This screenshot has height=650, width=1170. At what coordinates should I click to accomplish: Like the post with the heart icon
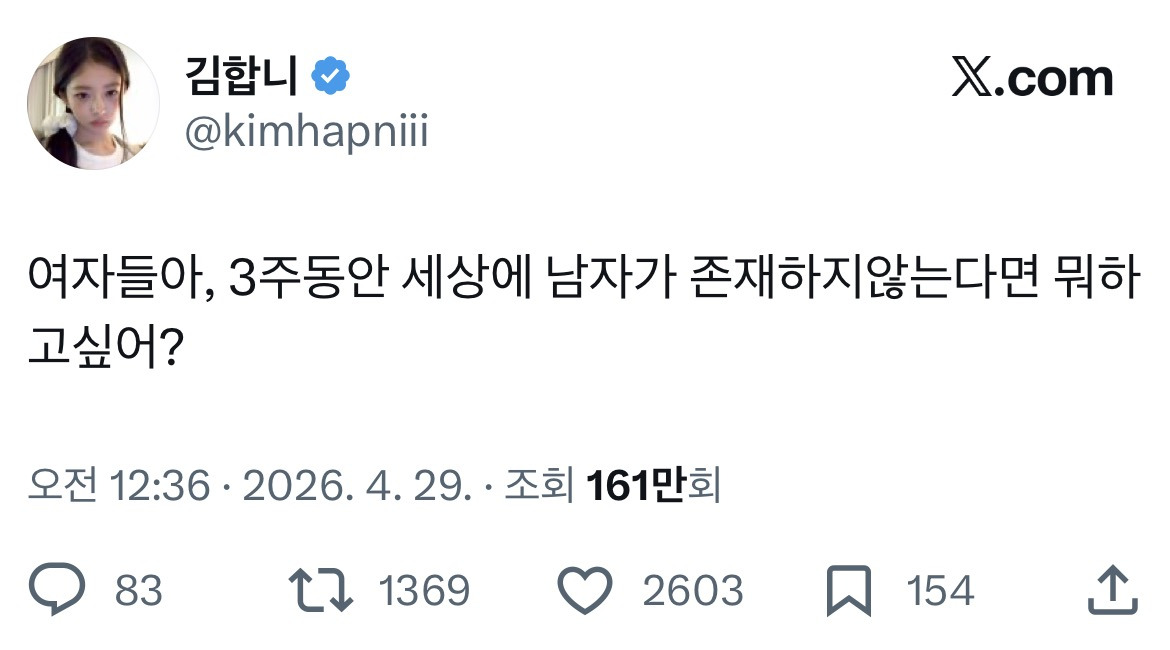[x=585, y=590]
